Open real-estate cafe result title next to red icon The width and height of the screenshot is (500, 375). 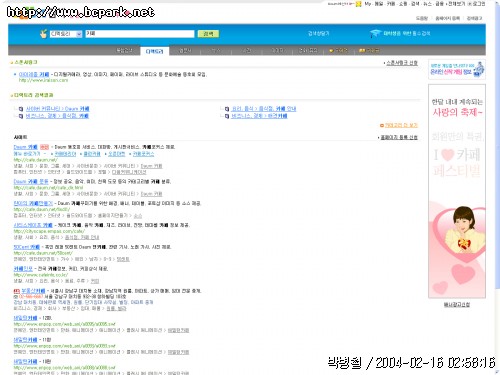[33, 291]
